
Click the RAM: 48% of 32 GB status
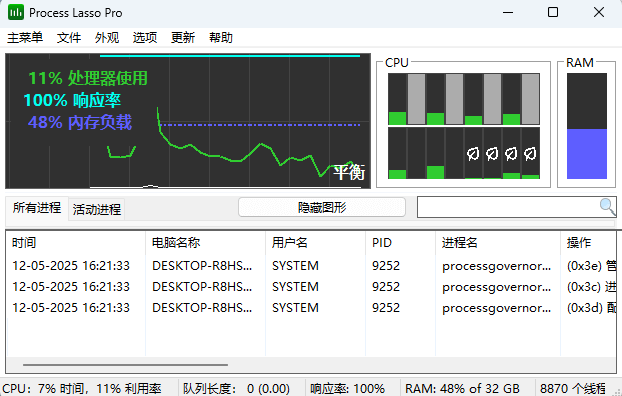tap(462, 388)
